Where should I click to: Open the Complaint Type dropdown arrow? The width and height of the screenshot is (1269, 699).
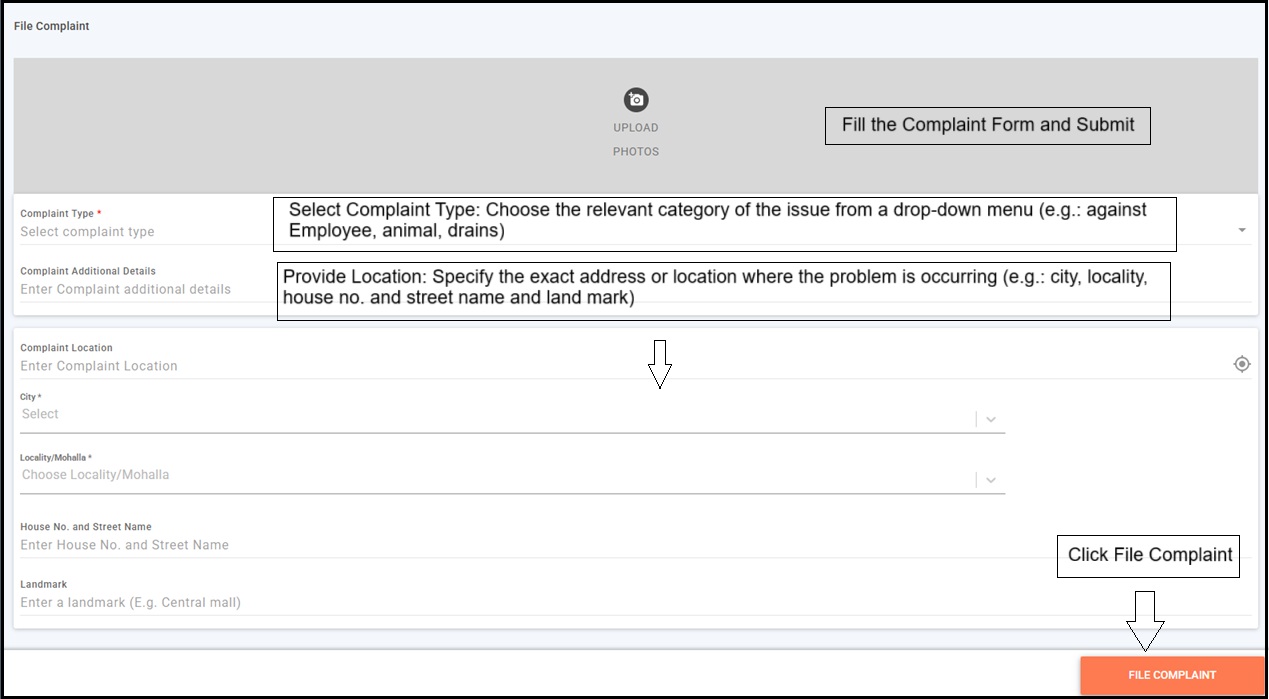pyautogui.click(x=1242, y=230)
